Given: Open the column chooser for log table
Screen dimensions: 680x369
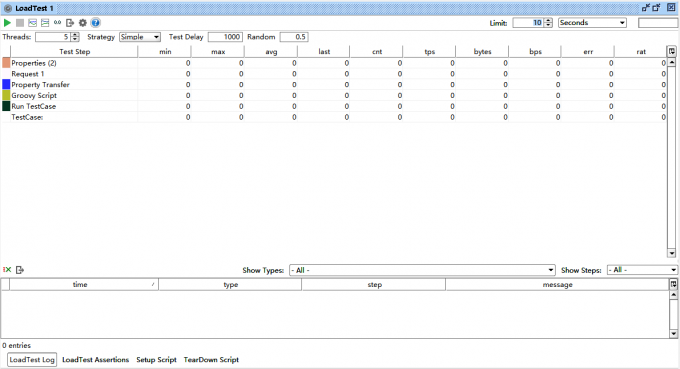Looking at the screenshot, I should pyautogui.click(x=673, y=284).
